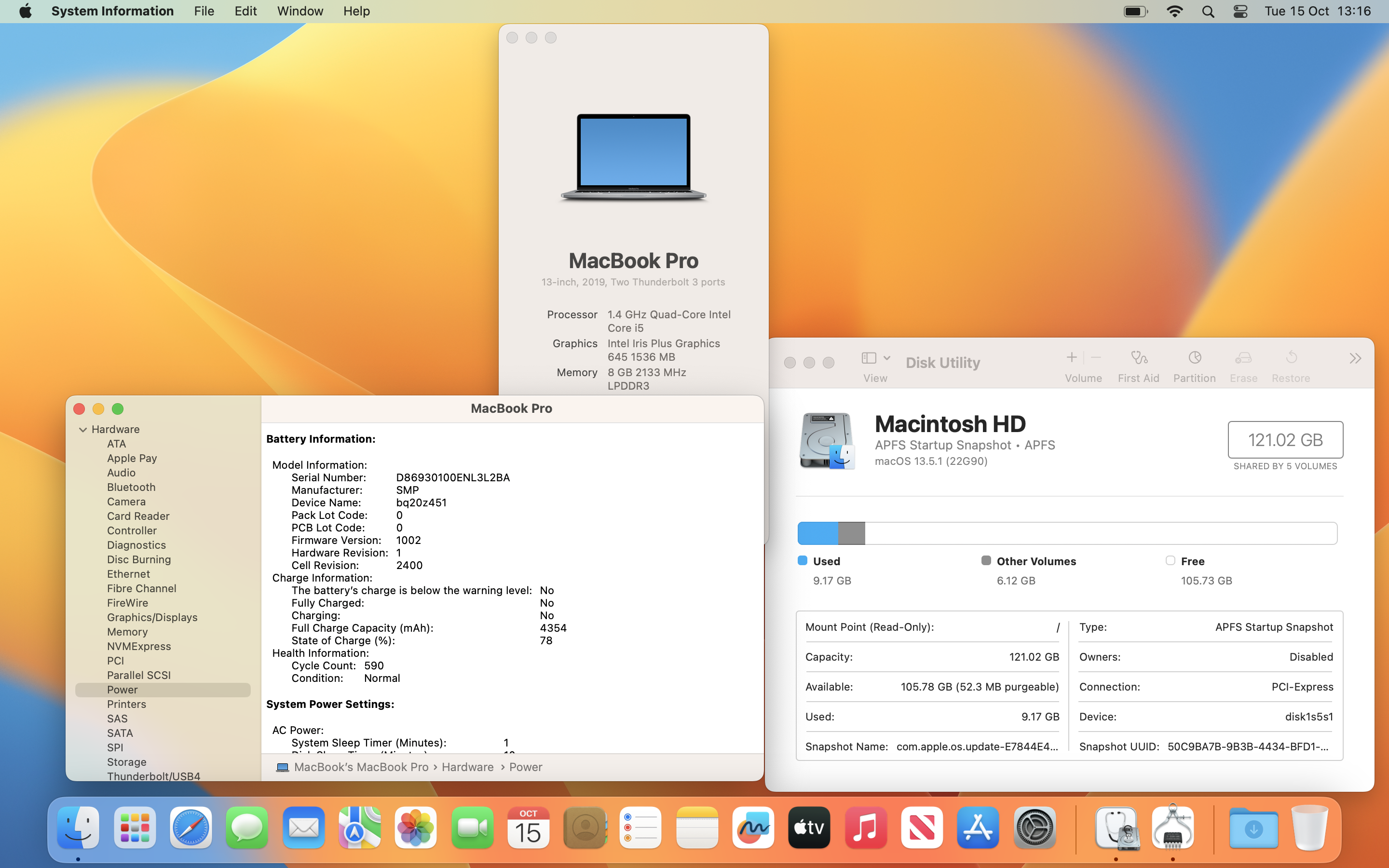The width and height of the screenshot is (1389, 868).
Task: Open Reminders from the Dock
Action: (x=640, y=827)
